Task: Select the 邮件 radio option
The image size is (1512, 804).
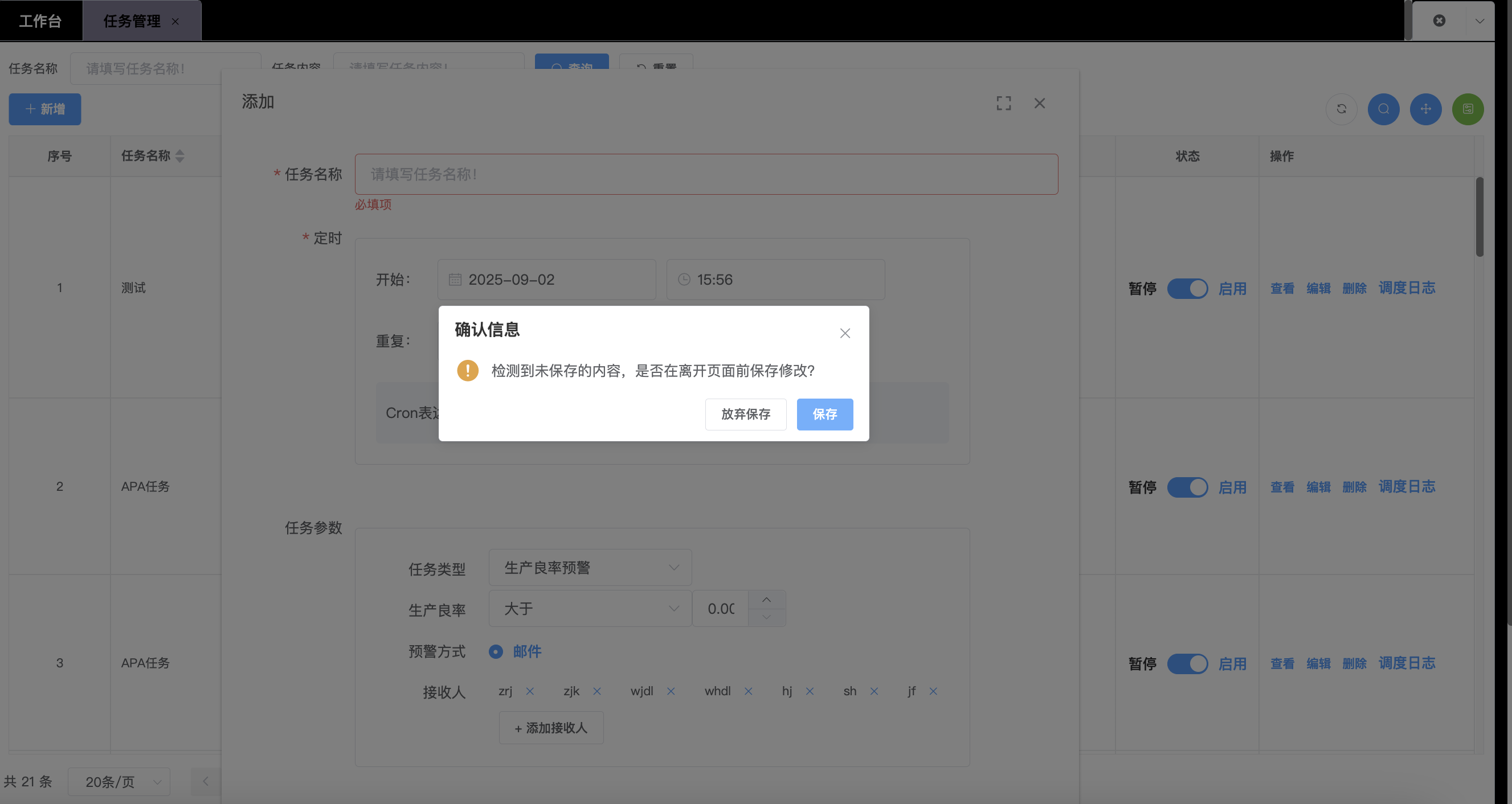Action: [496, 651]
